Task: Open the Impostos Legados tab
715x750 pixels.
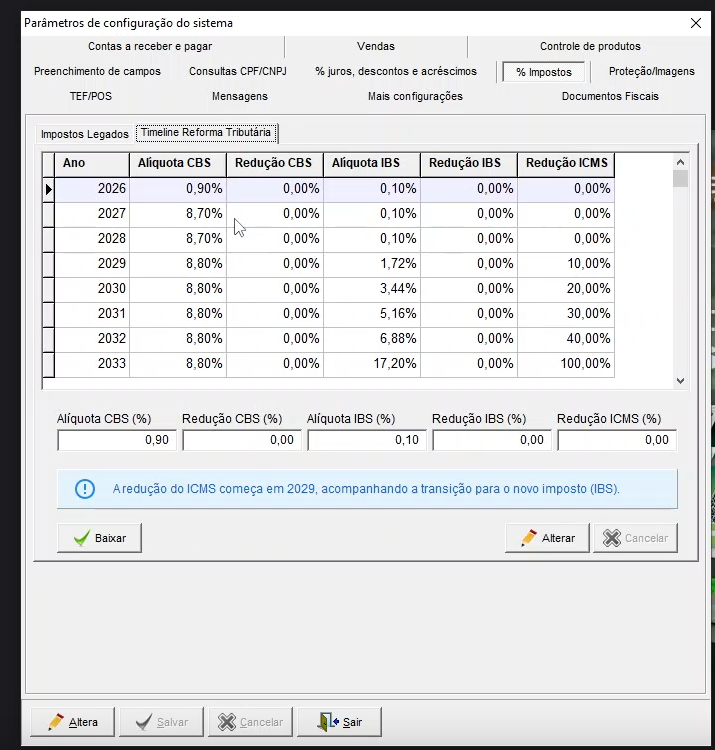Action: pos(84,134)
